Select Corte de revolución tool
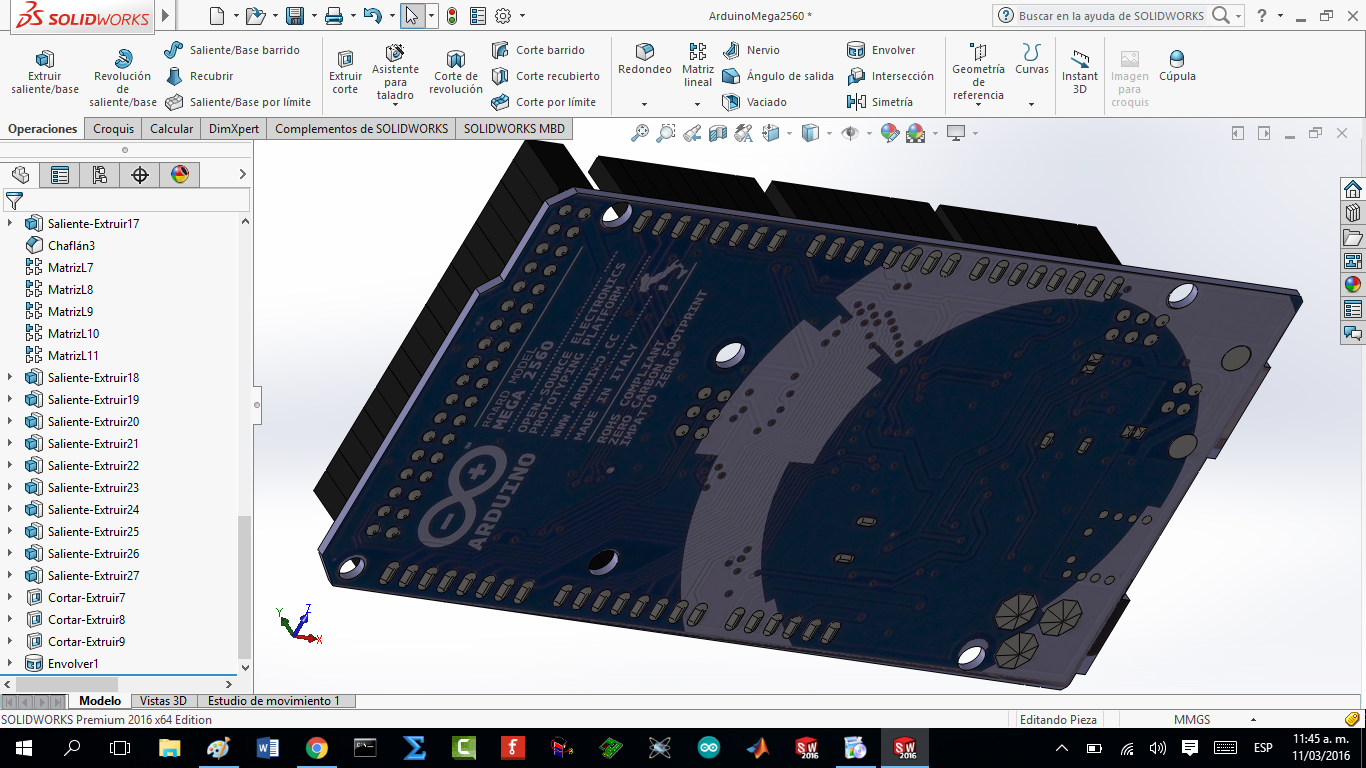Screen dimensions: 1366x768 point(456,72)
